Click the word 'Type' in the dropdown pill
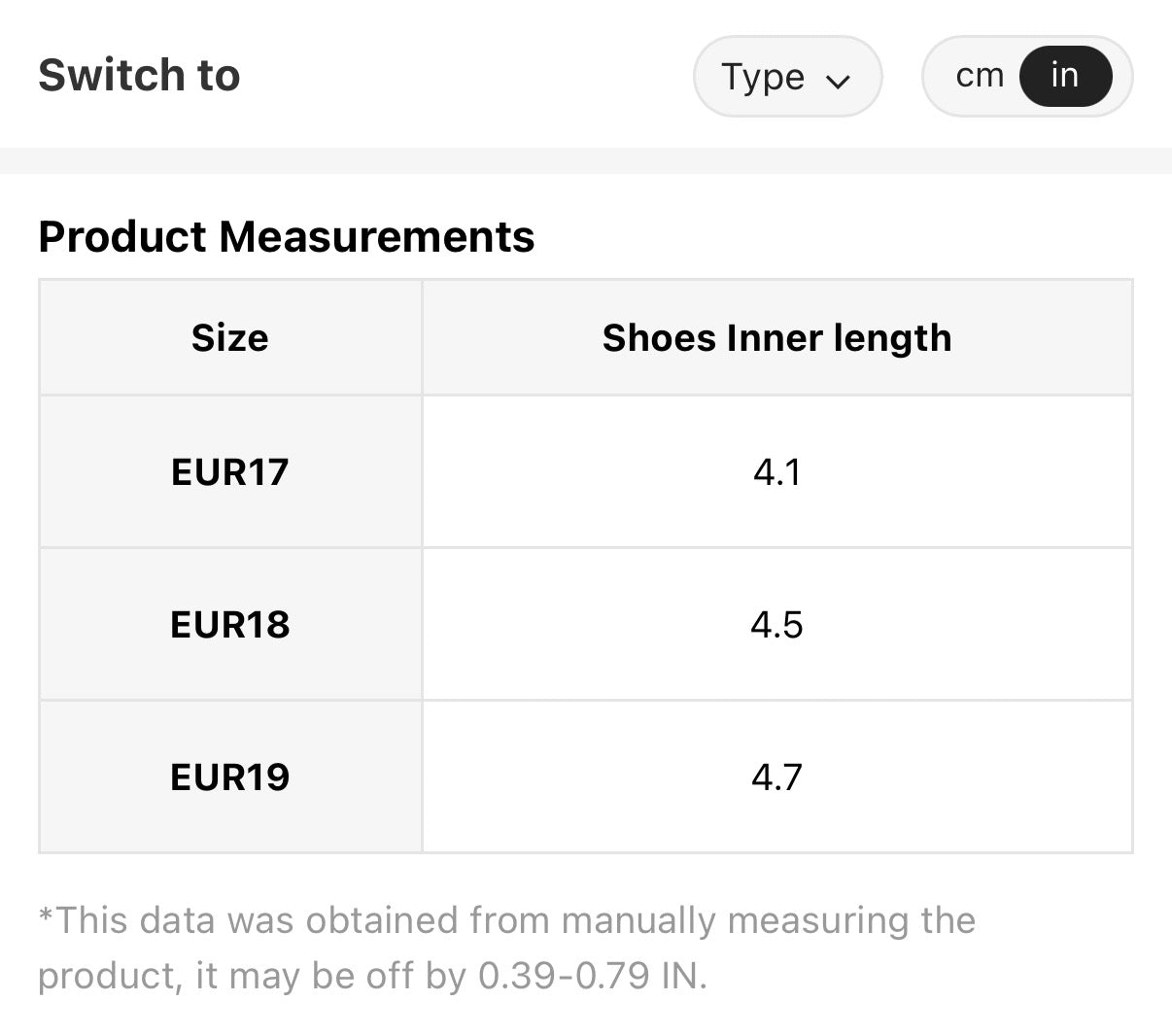The width and height of the screenshot is (1172, 1036). [x=763, y=77]
